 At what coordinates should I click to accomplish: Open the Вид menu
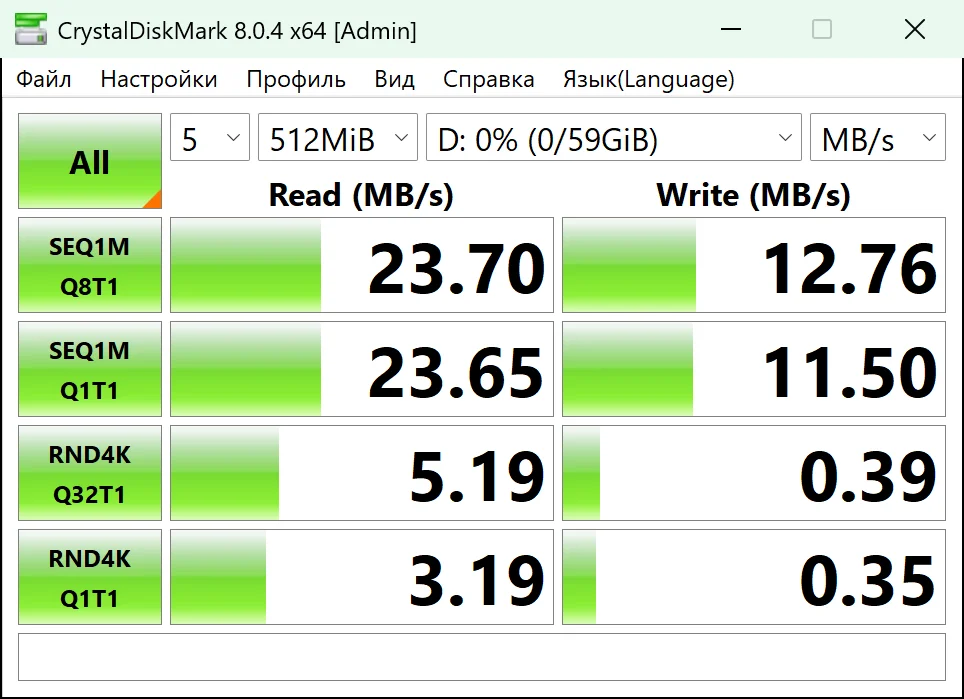(394, 79)
